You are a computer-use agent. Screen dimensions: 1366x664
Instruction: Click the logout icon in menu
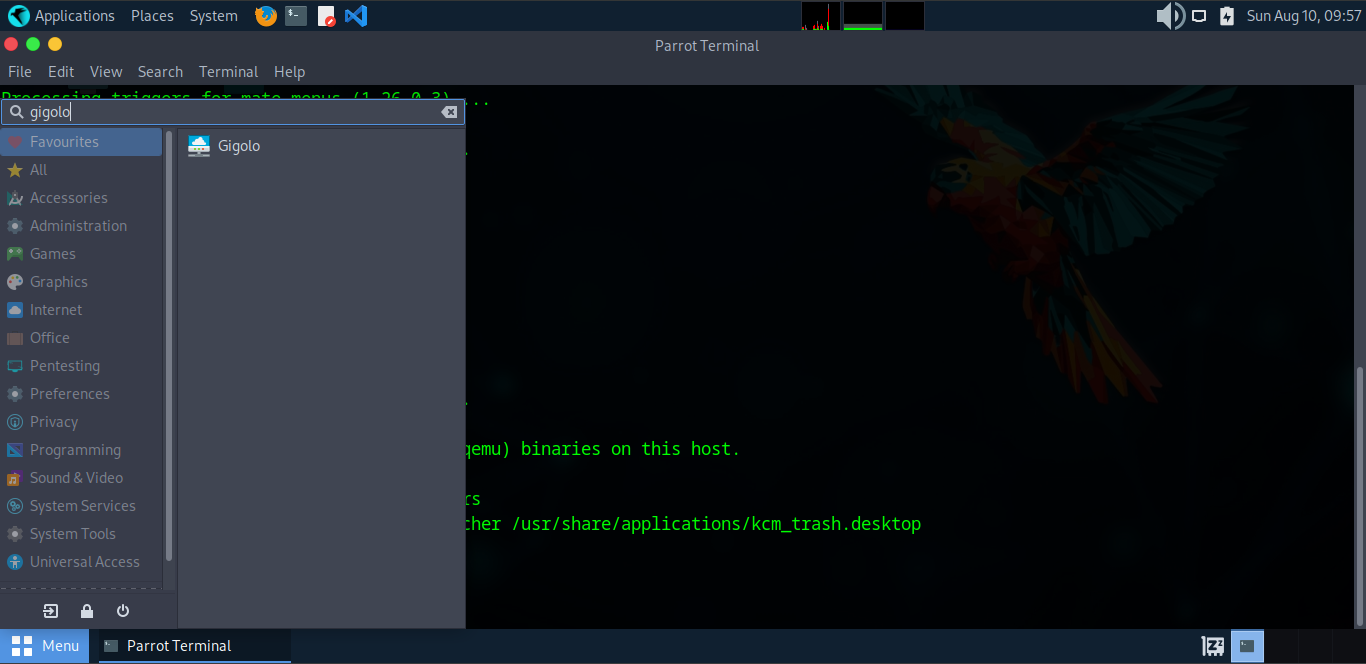point(51,611)
